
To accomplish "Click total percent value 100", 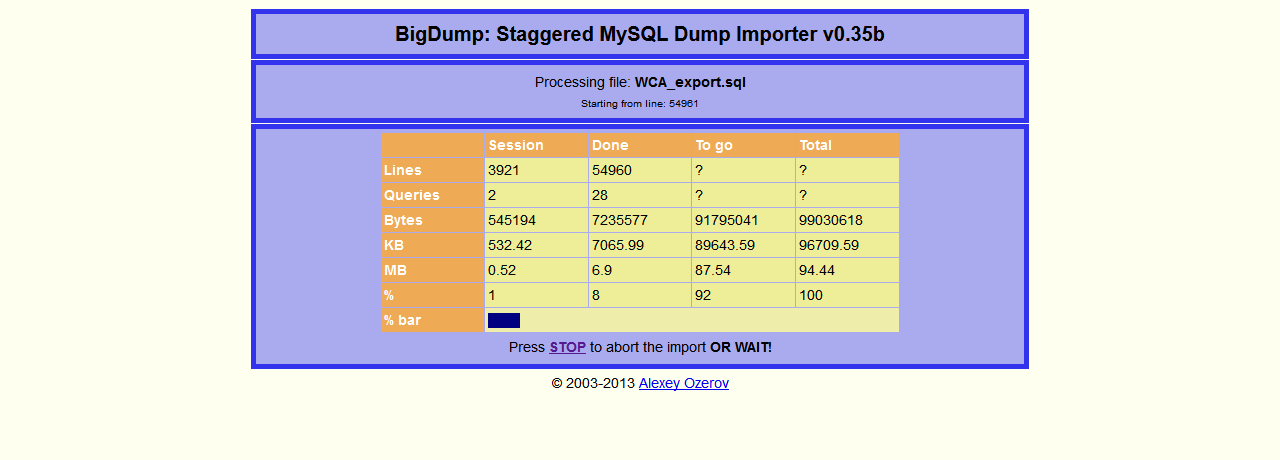I will (x=811, y=295).
